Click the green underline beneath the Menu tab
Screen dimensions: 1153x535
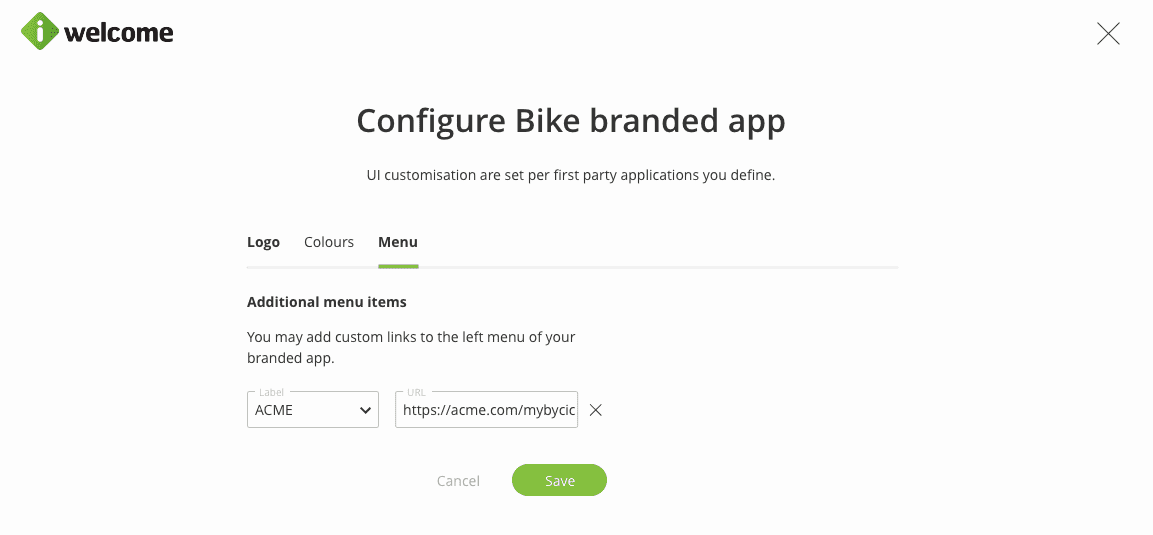[x=398, y=266]
